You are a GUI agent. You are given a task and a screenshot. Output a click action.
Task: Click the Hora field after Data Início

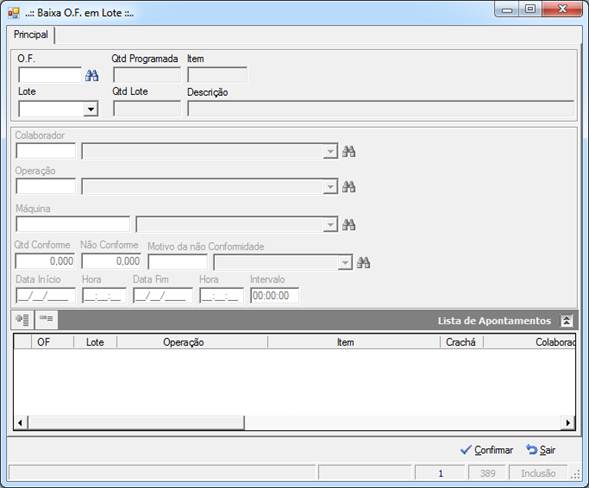point(104,296)
